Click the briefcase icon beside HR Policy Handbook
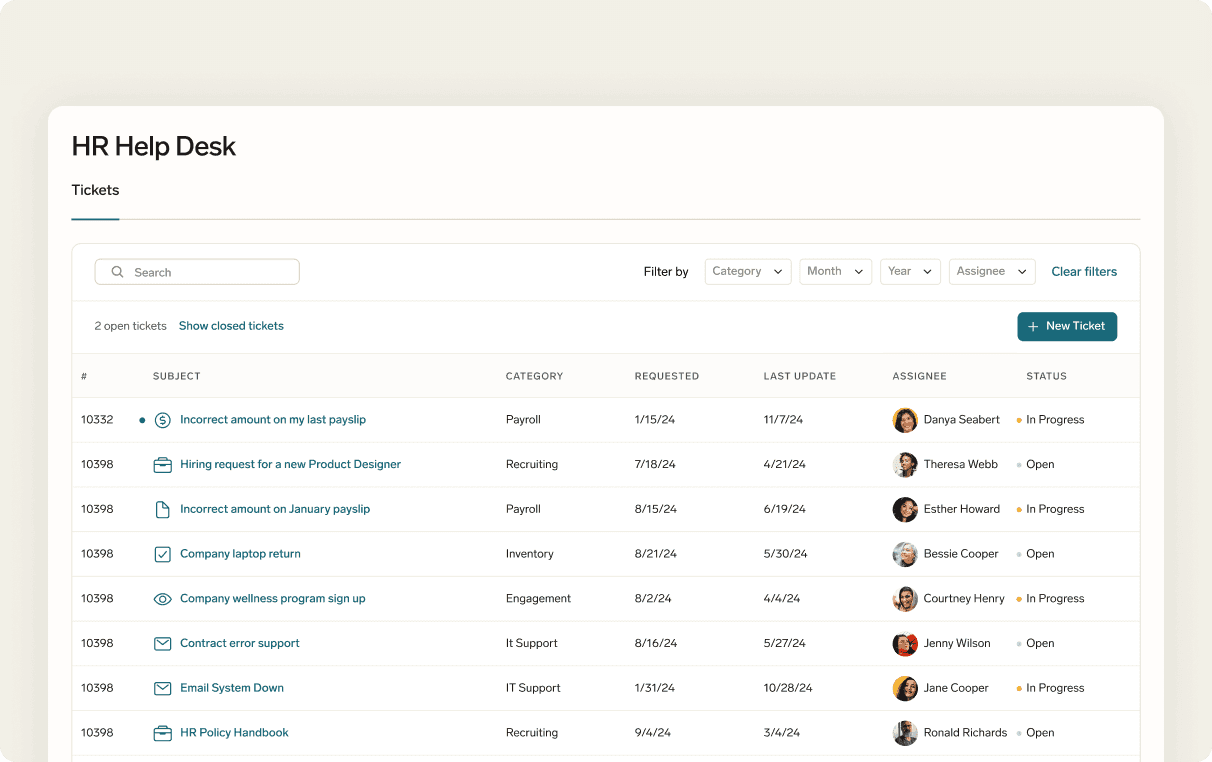The height and width of the screenshot is (762, 1212). [162, 733]
